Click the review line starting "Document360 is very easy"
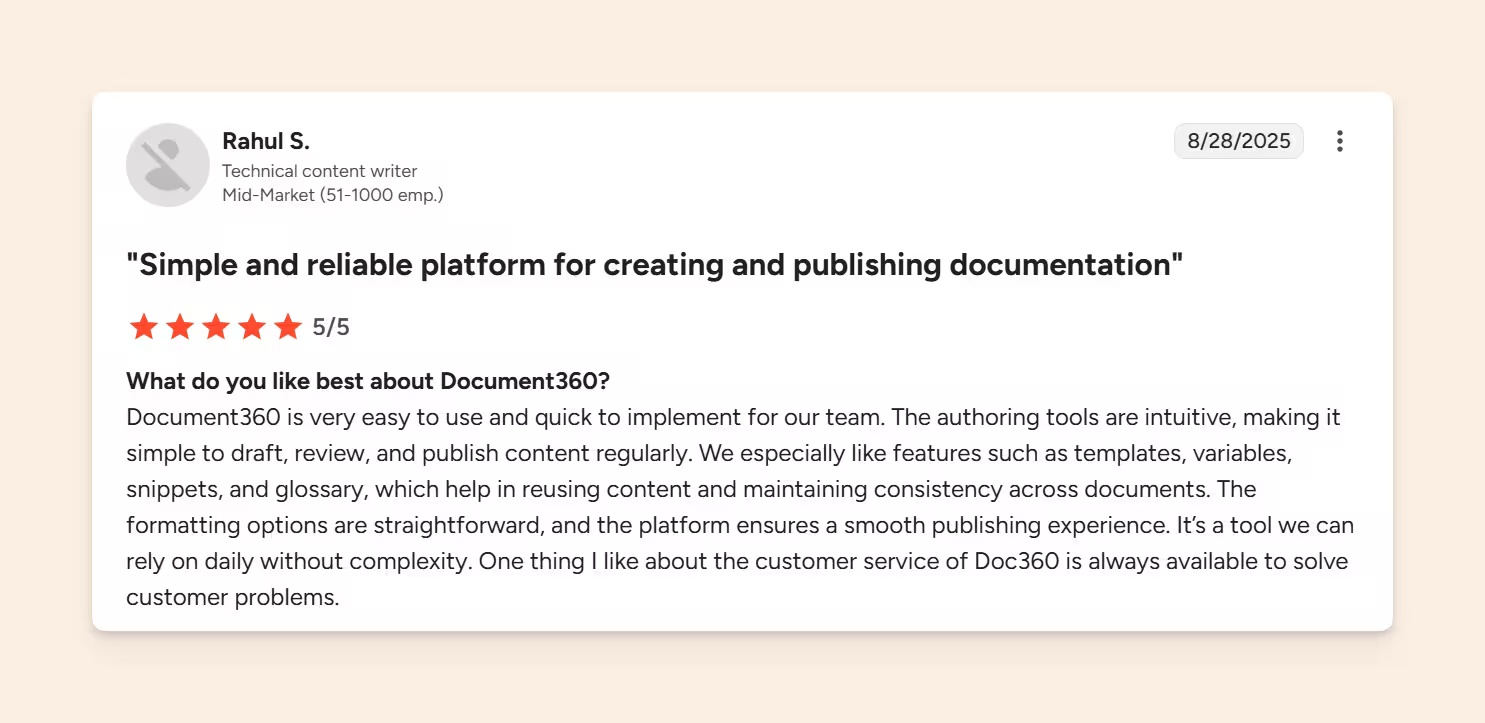 pos(733,417)
